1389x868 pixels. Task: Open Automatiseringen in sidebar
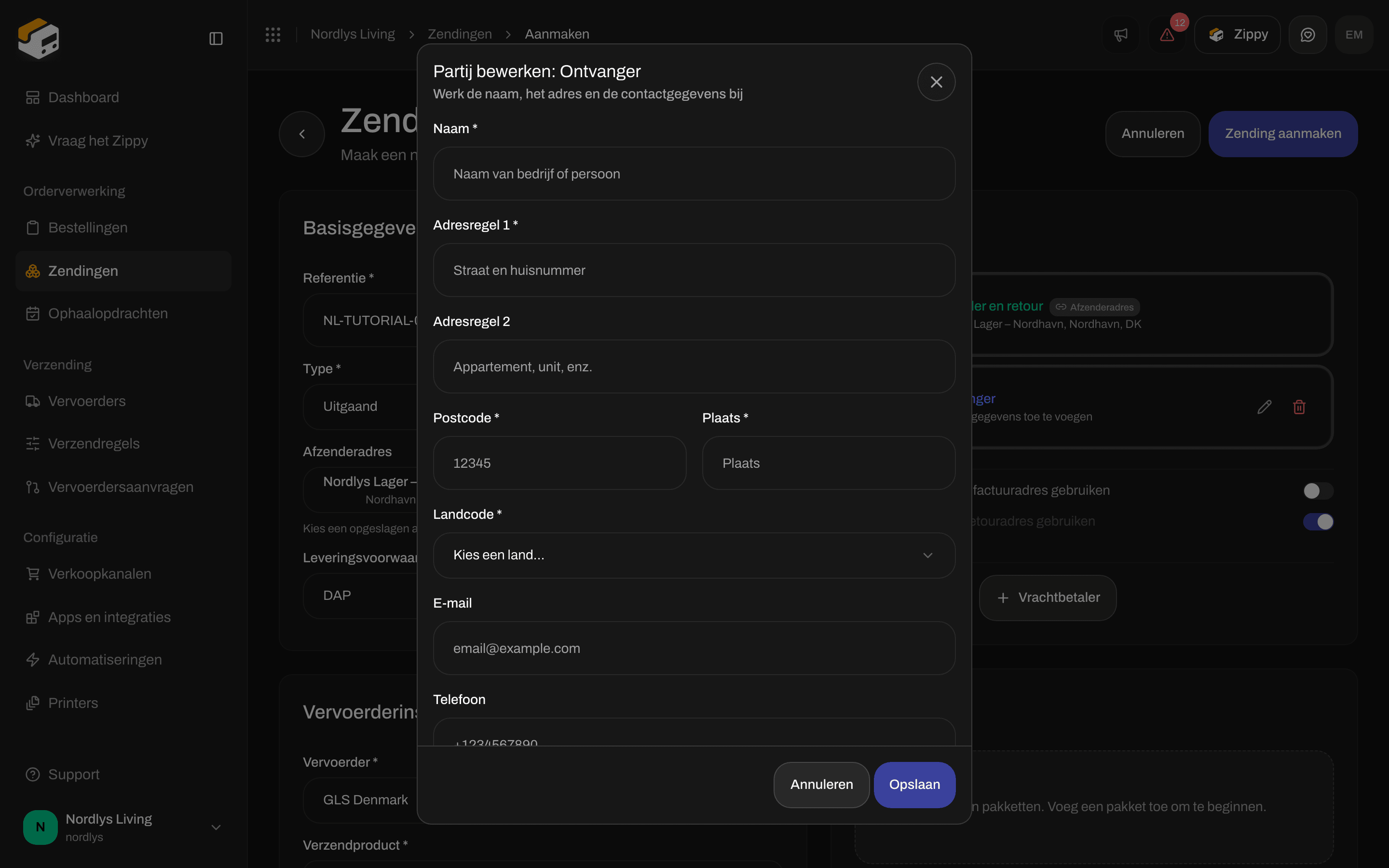(x=123, y=660)
